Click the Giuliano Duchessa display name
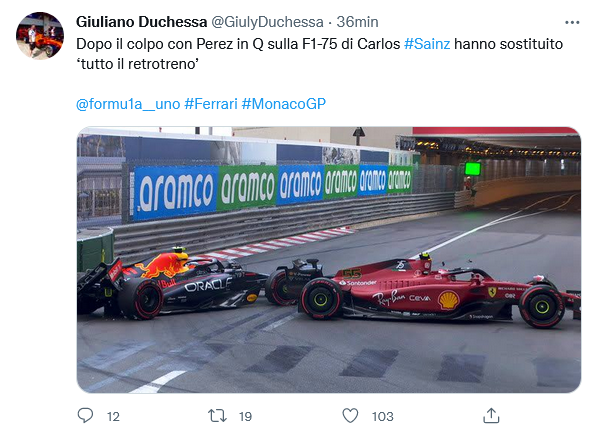This screenshot has height=437, width=598. (141, 22)
